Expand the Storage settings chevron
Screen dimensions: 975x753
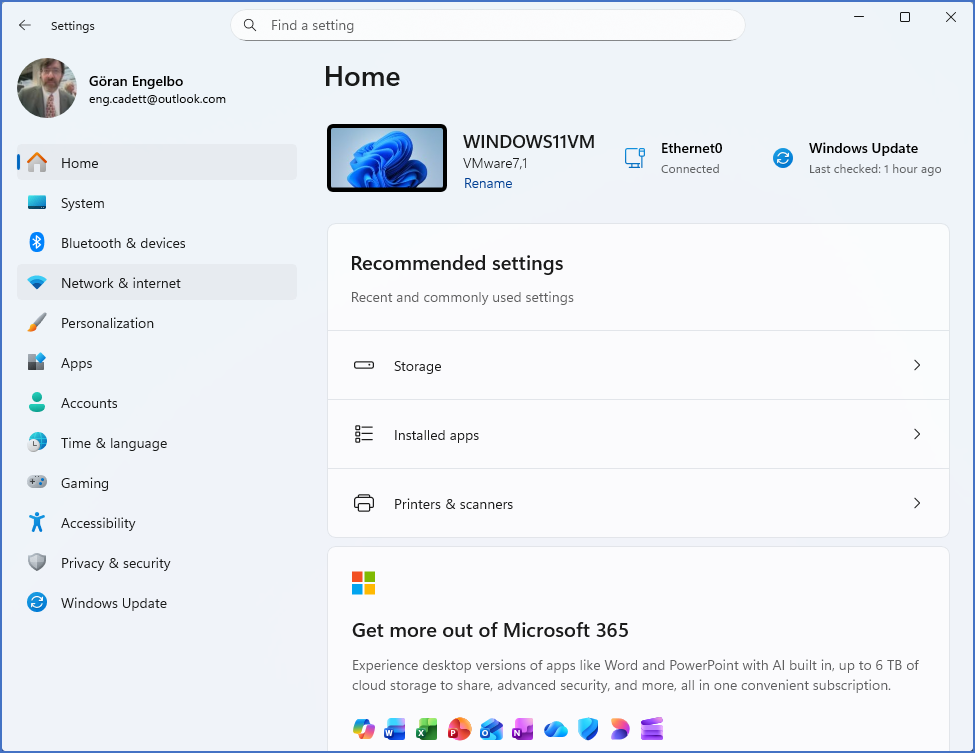[x=916, y=366]
